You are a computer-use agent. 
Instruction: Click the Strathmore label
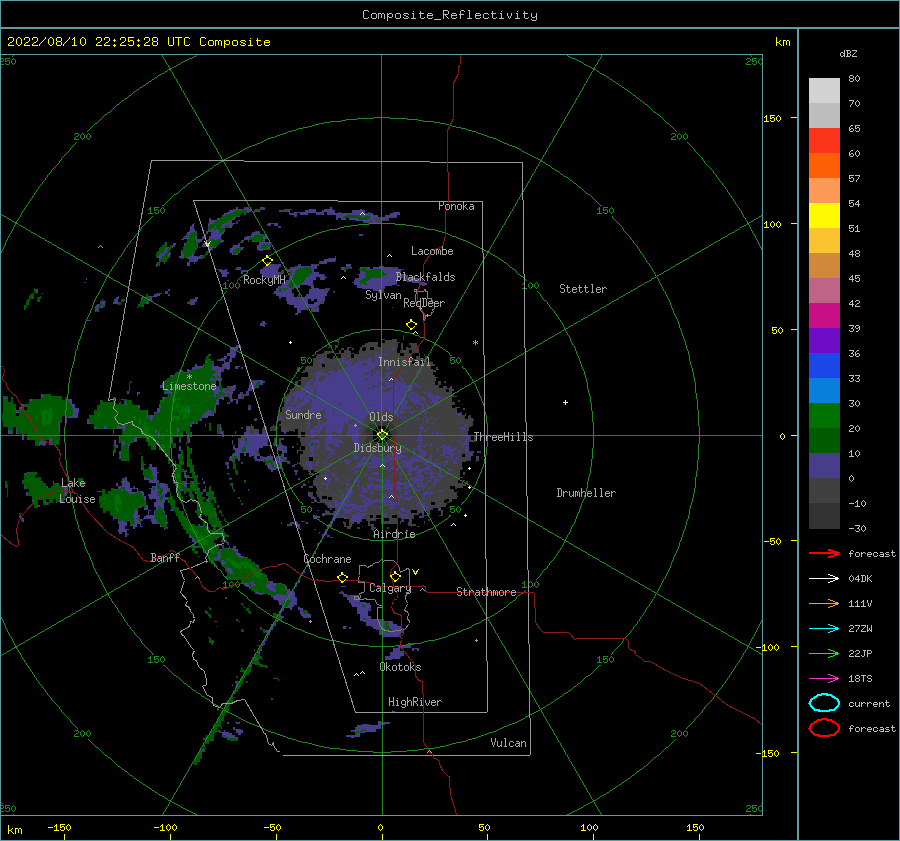tap(486, 592)
